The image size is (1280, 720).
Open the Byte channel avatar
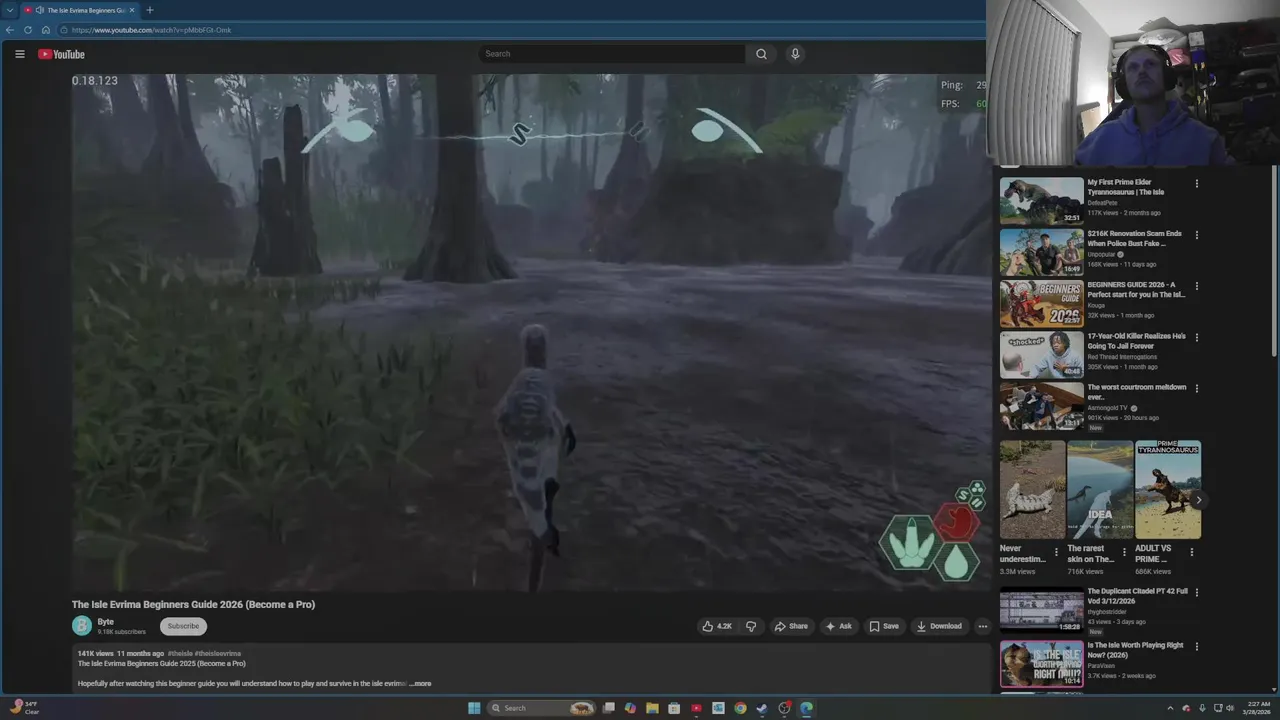[82, 626]
